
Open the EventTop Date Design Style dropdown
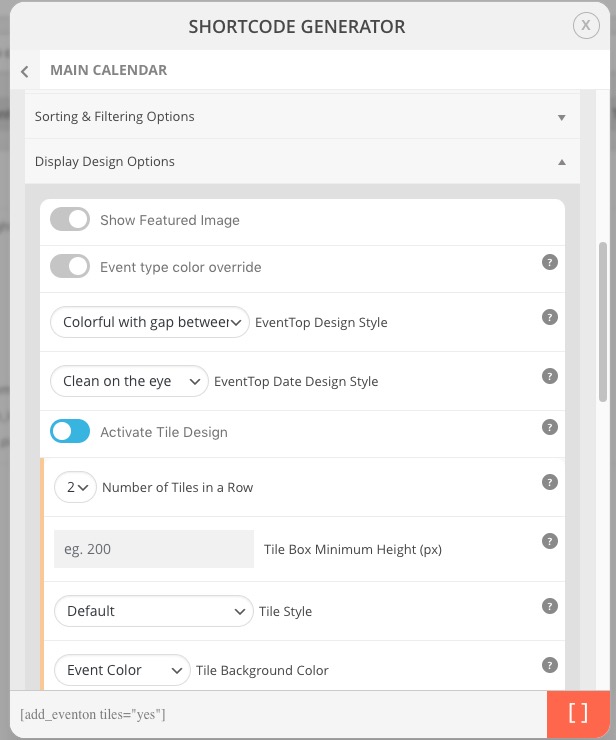[x=129, y=381]
